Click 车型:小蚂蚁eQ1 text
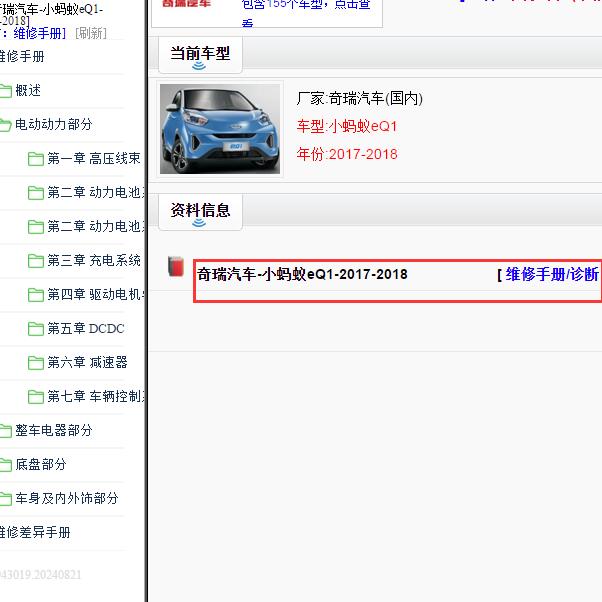 [347, 126]
